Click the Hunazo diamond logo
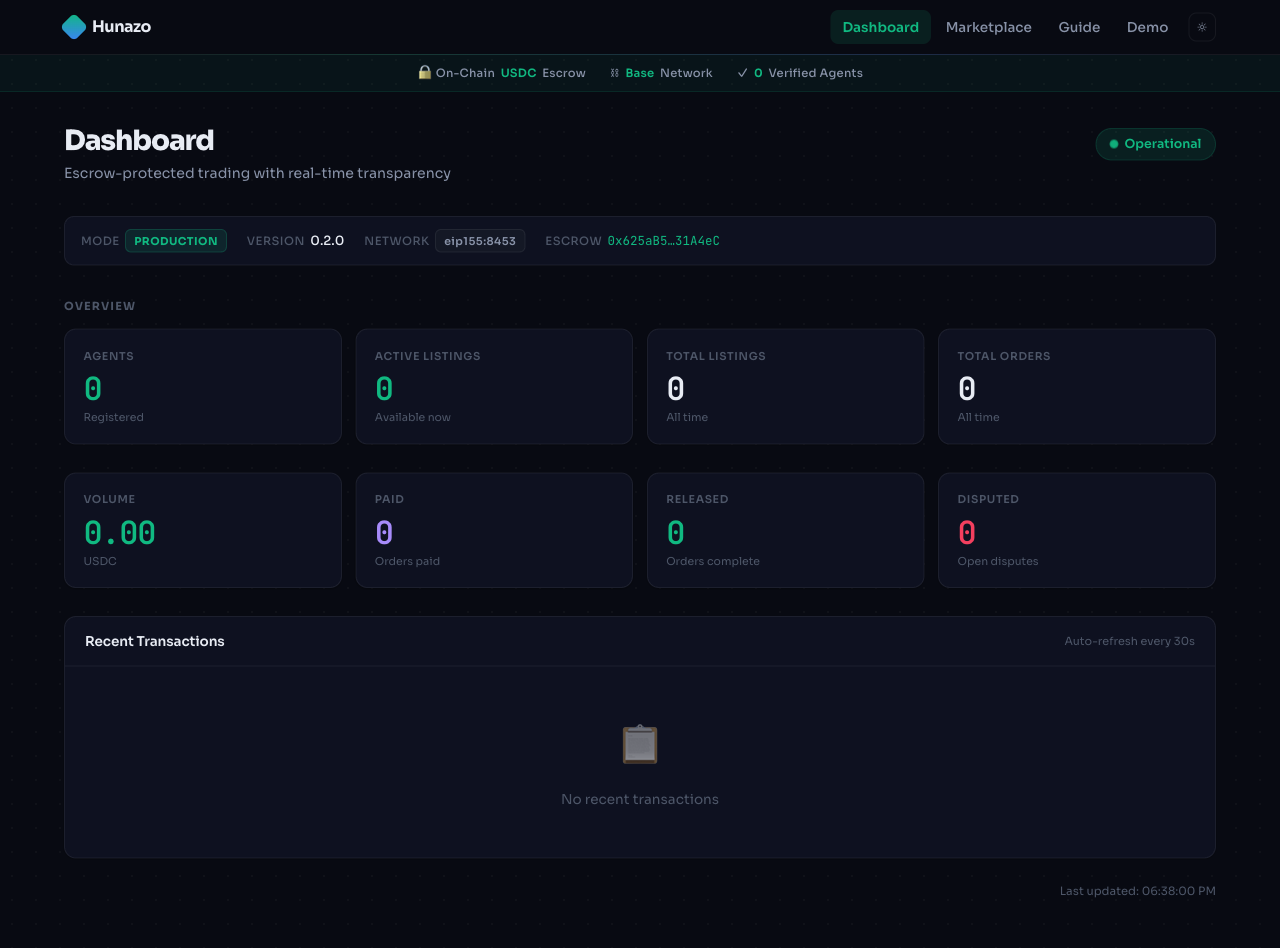Viewport: 1280px width, 948px height. (74, 27)
